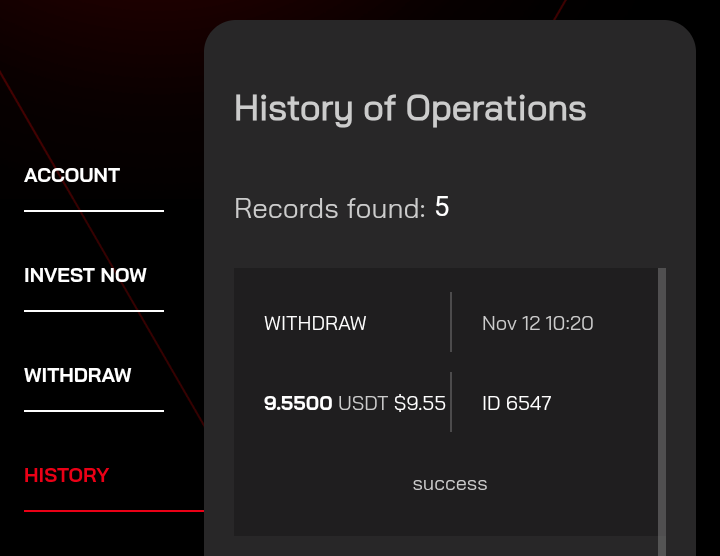Screen dimensions: 720x556
Task: Click the bold 9.5500 amount
Action: pos(298,403)
